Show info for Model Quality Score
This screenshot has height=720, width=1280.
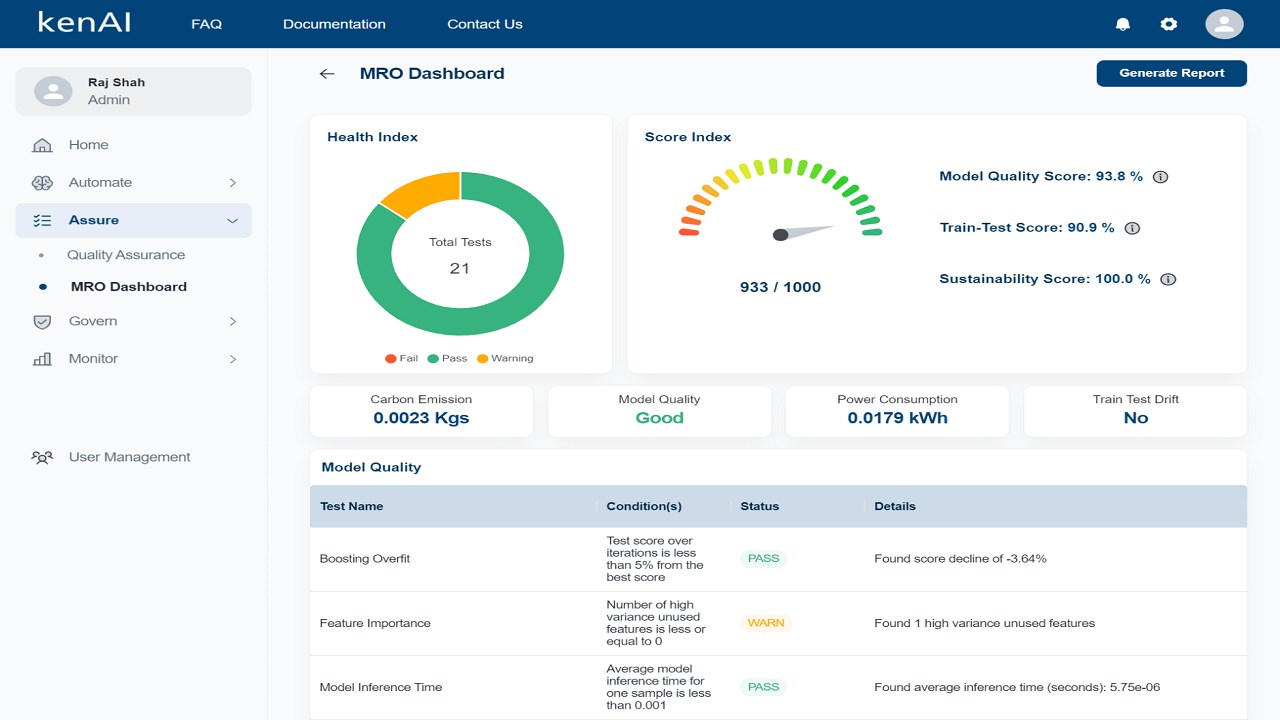(x=1160, y=177)
